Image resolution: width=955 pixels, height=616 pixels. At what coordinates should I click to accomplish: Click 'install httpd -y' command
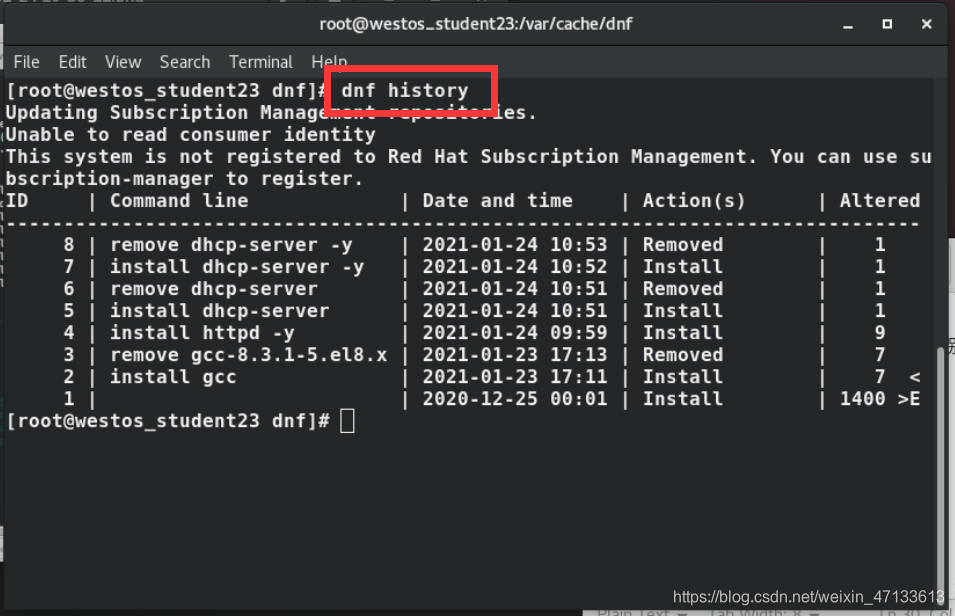(x=202, y=333)
